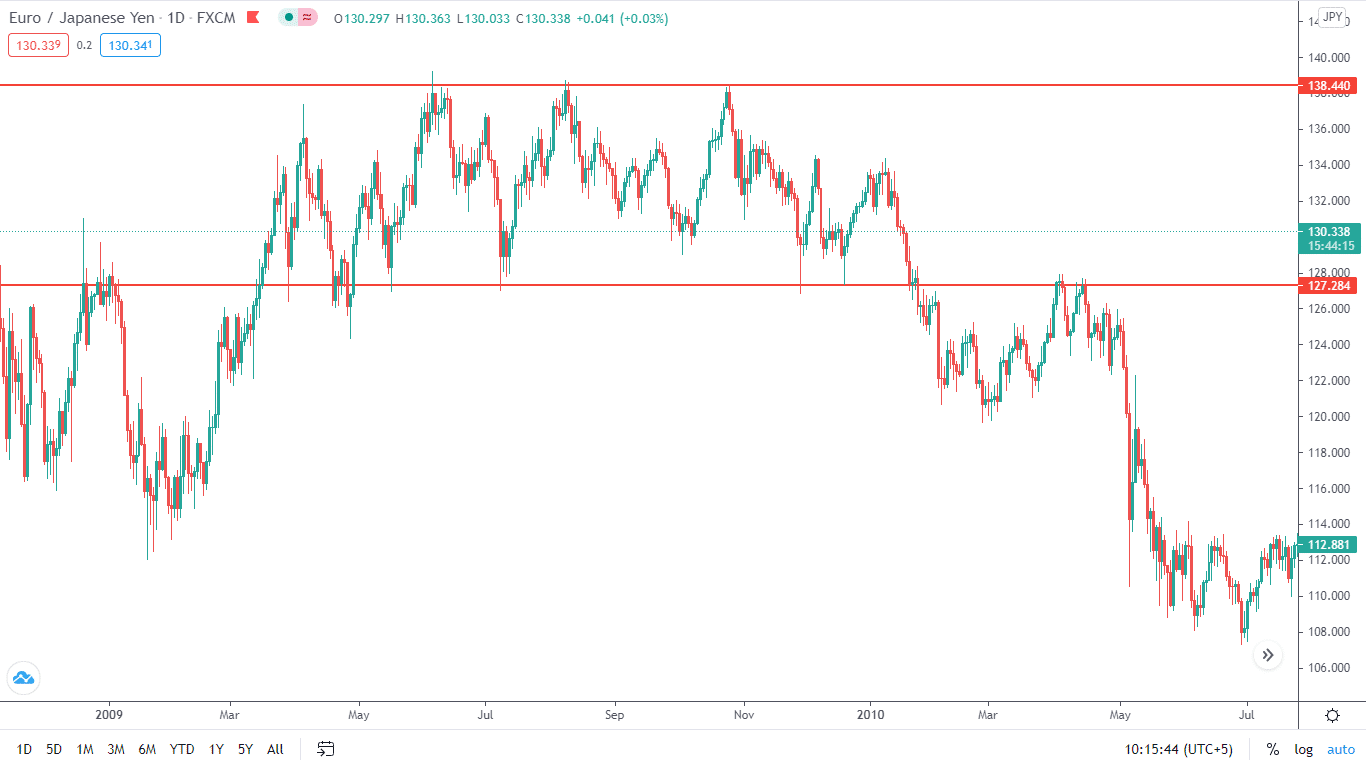Click the high value H130.363
Image resolution: width=1366 pixels, height=768 pixels.
[x=424, y=19]
